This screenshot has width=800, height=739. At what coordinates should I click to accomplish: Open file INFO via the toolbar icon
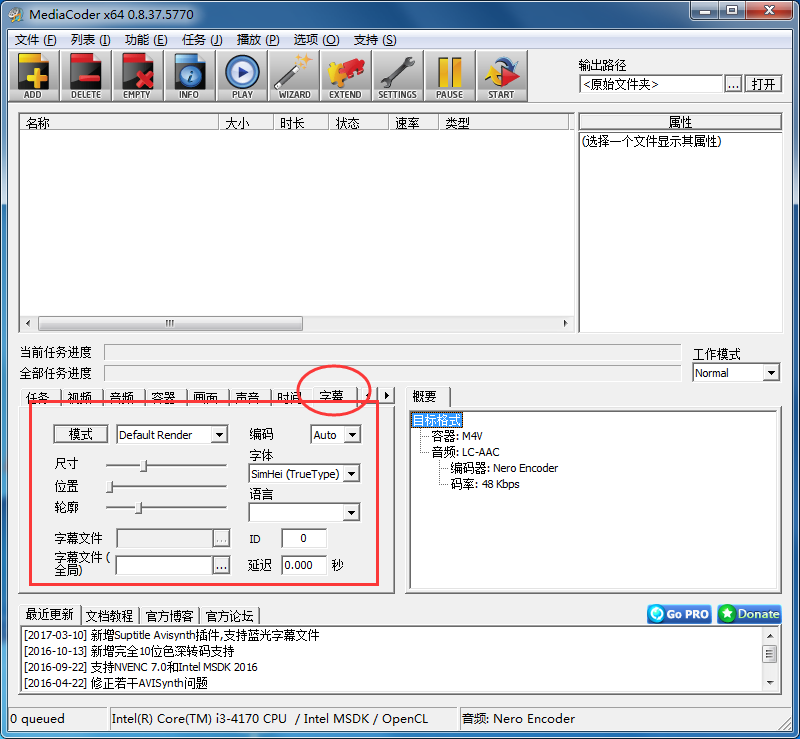189,75
